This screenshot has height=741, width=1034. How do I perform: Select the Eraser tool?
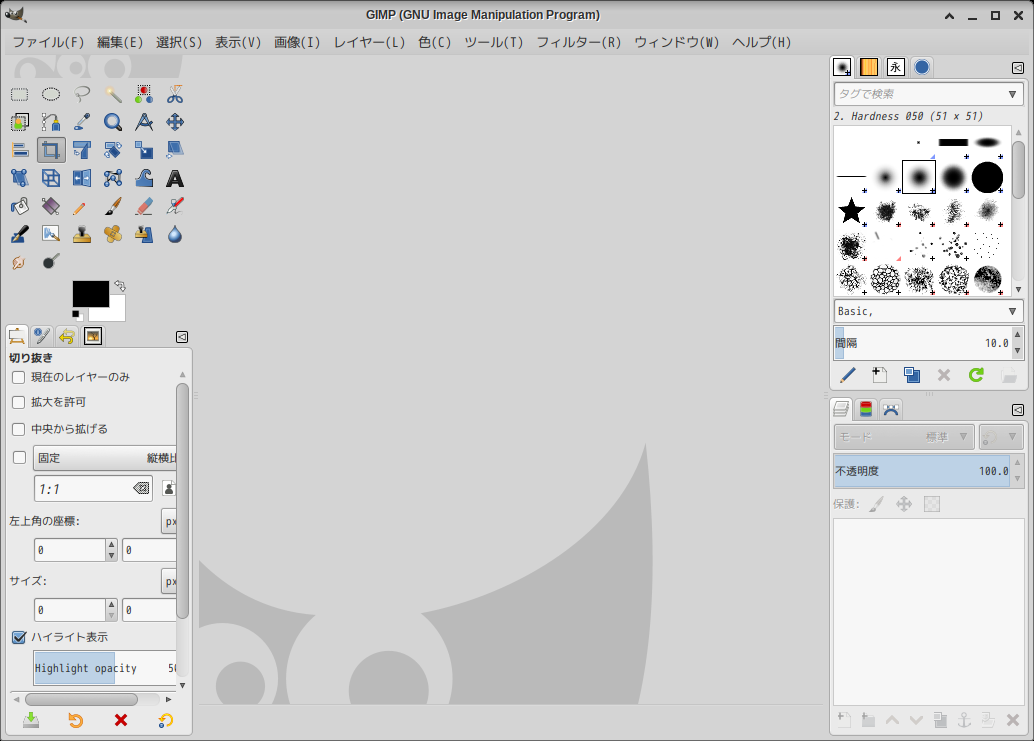click(144, 206)
